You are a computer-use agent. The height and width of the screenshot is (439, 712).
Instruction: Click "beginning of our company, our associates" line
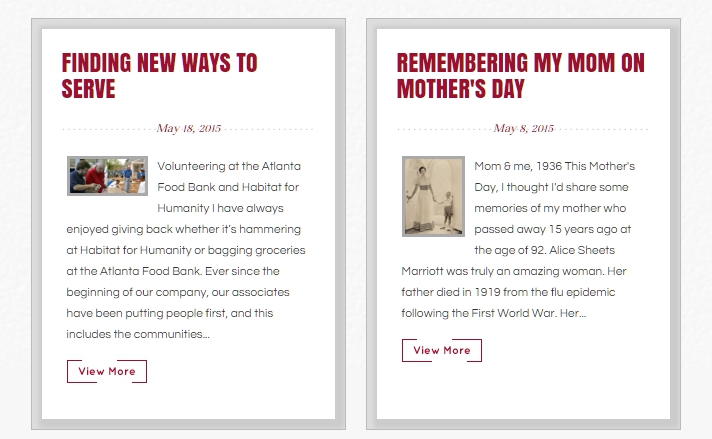point(178,292)
